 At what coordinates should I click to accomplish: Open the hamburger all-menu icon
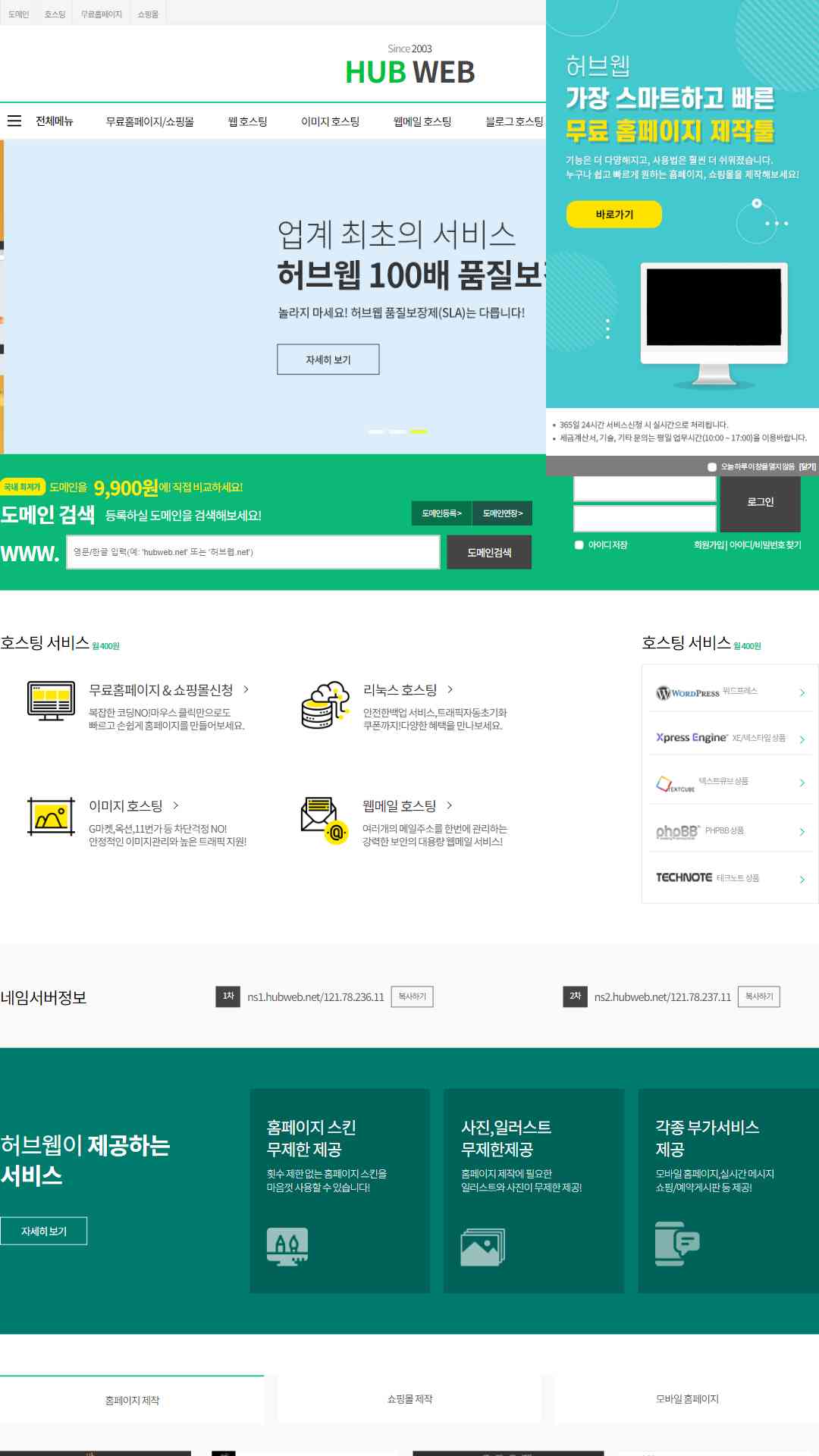point(14,121)
